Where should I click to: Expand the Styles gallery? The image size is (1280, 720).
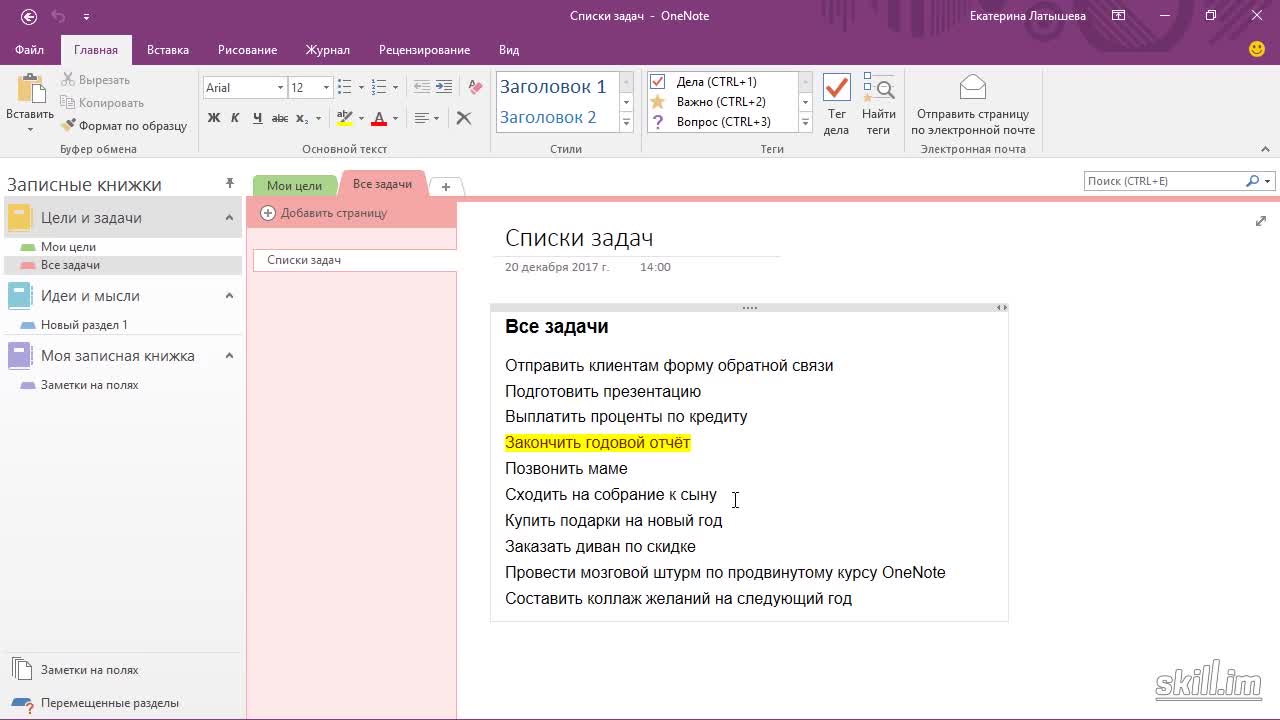coord(626,123)
